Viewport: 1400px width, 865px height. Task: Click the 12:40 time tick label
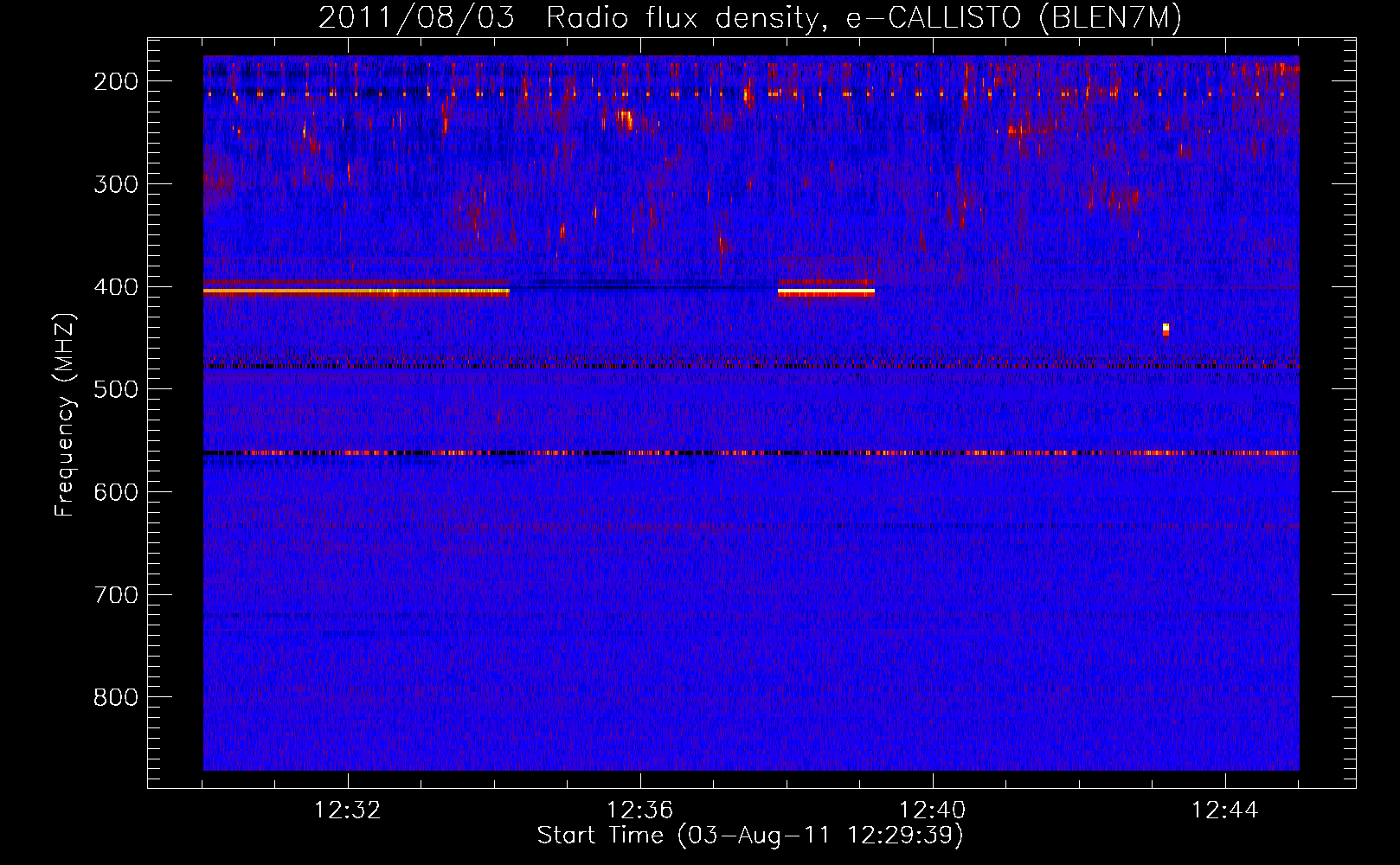pyautogui.click(x=933, y=811)
